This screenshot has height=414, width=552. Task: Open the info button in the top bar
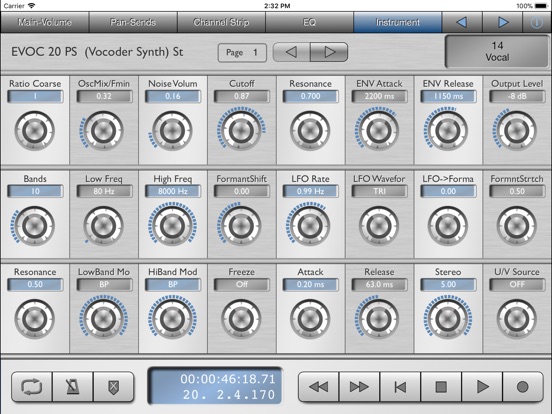(x=537, y=22)
